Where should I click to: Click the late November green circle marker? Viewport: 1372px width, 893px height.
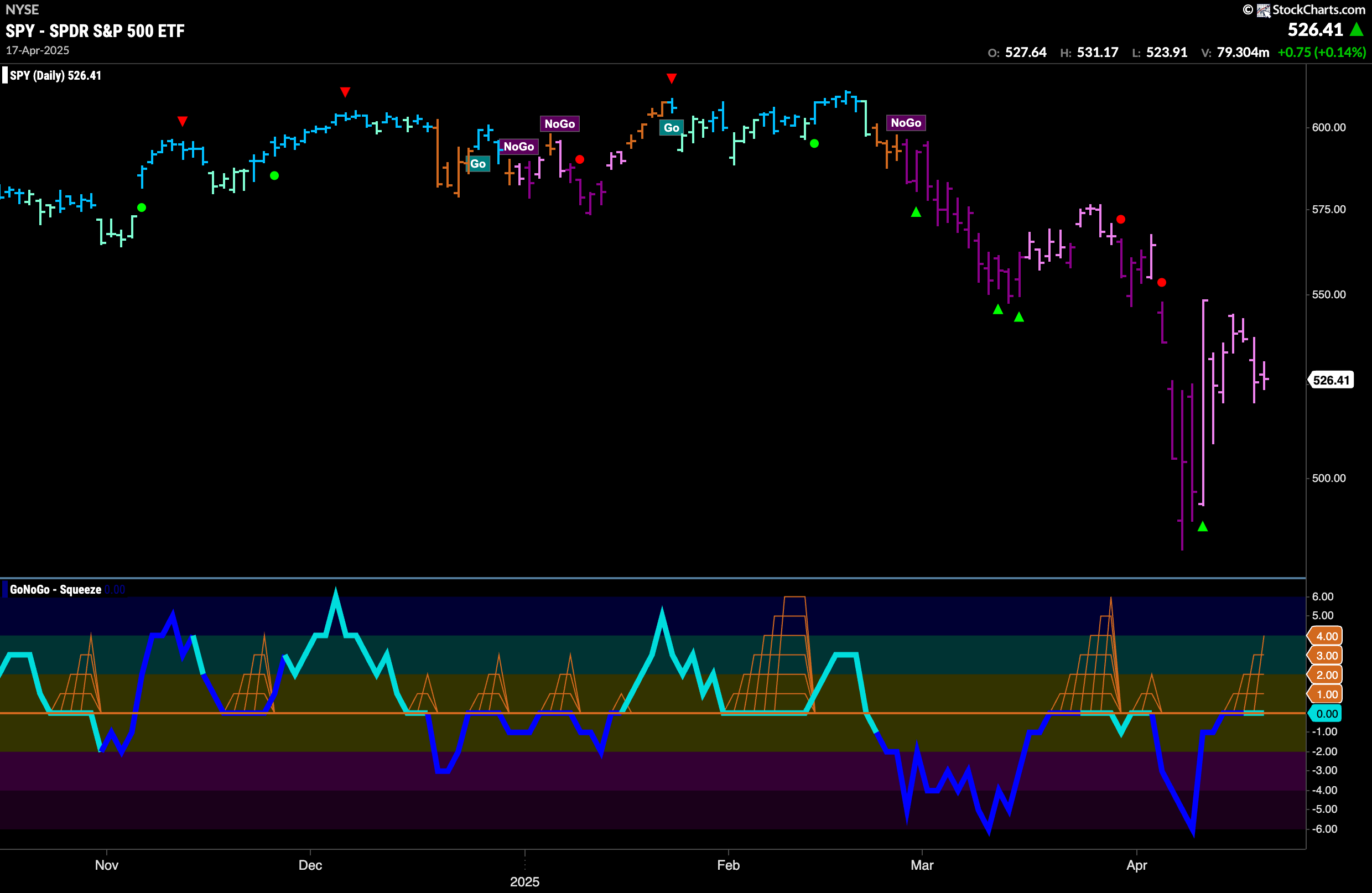tap(274, 175)
